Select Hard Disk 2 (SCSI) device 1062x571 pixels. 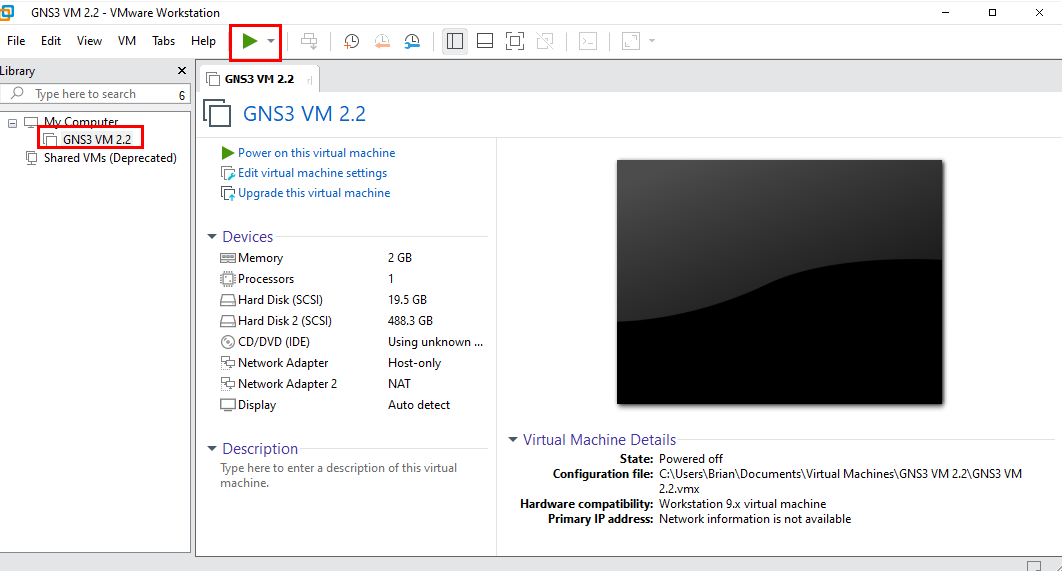pos(352,321)
